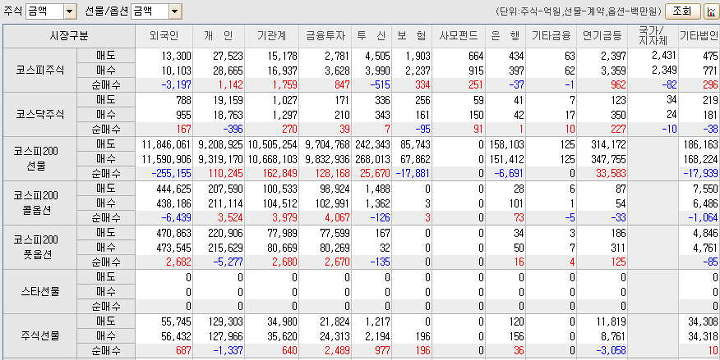720x360 pixels.
Task: Click 코스닥주식 individual net value -396
Action: (232, 129)
